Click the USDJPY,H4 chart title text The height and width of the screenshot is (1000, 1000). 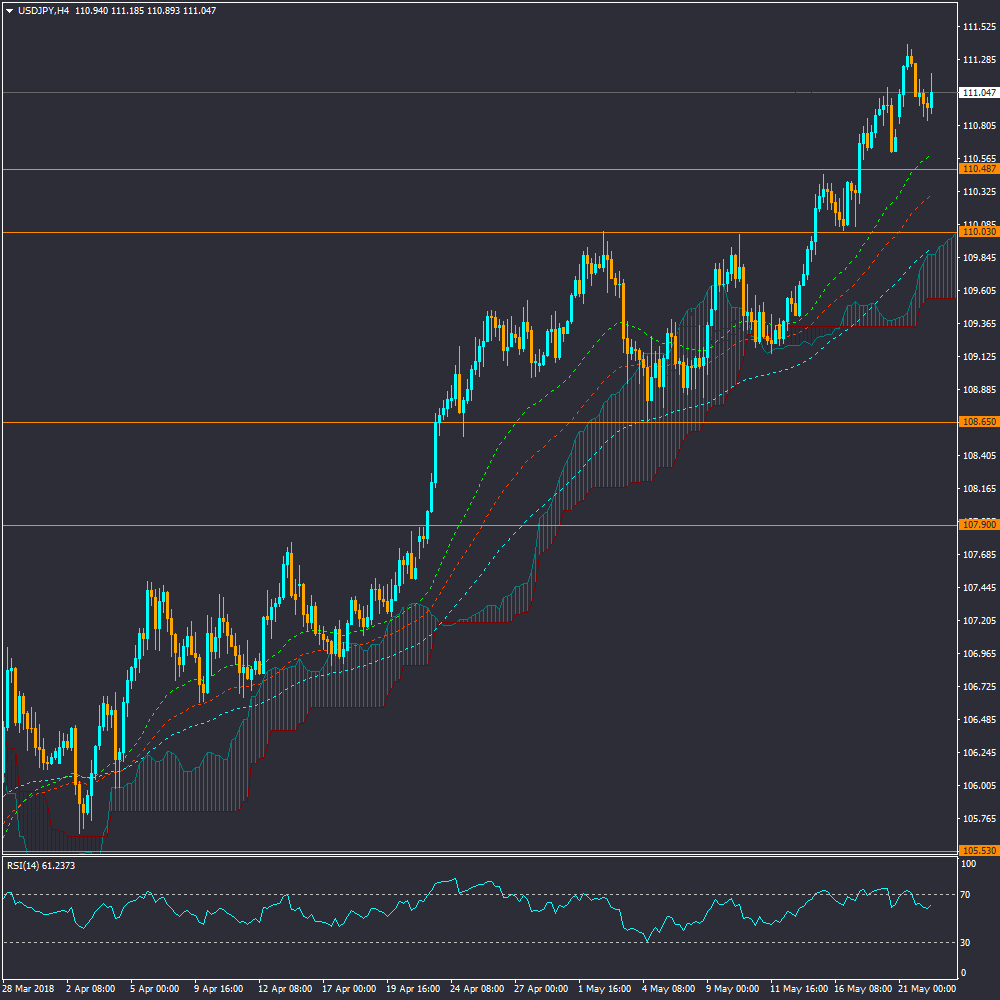tap(43, 11)
